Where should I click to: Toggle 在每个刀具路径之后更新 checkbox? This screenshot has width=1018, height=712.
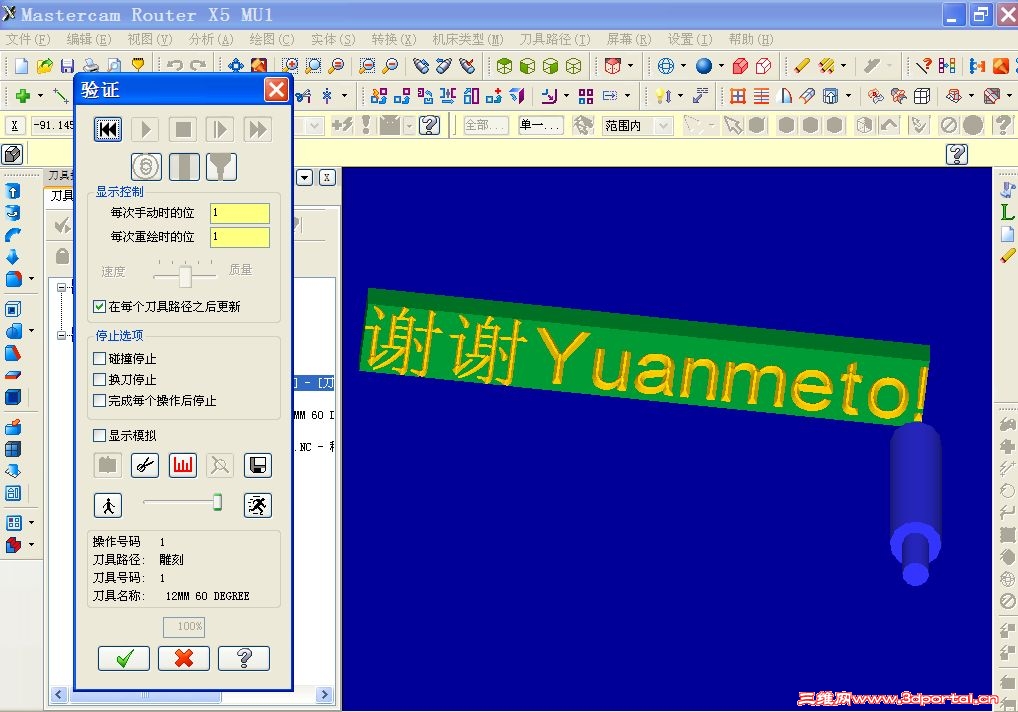coord(99,306)
